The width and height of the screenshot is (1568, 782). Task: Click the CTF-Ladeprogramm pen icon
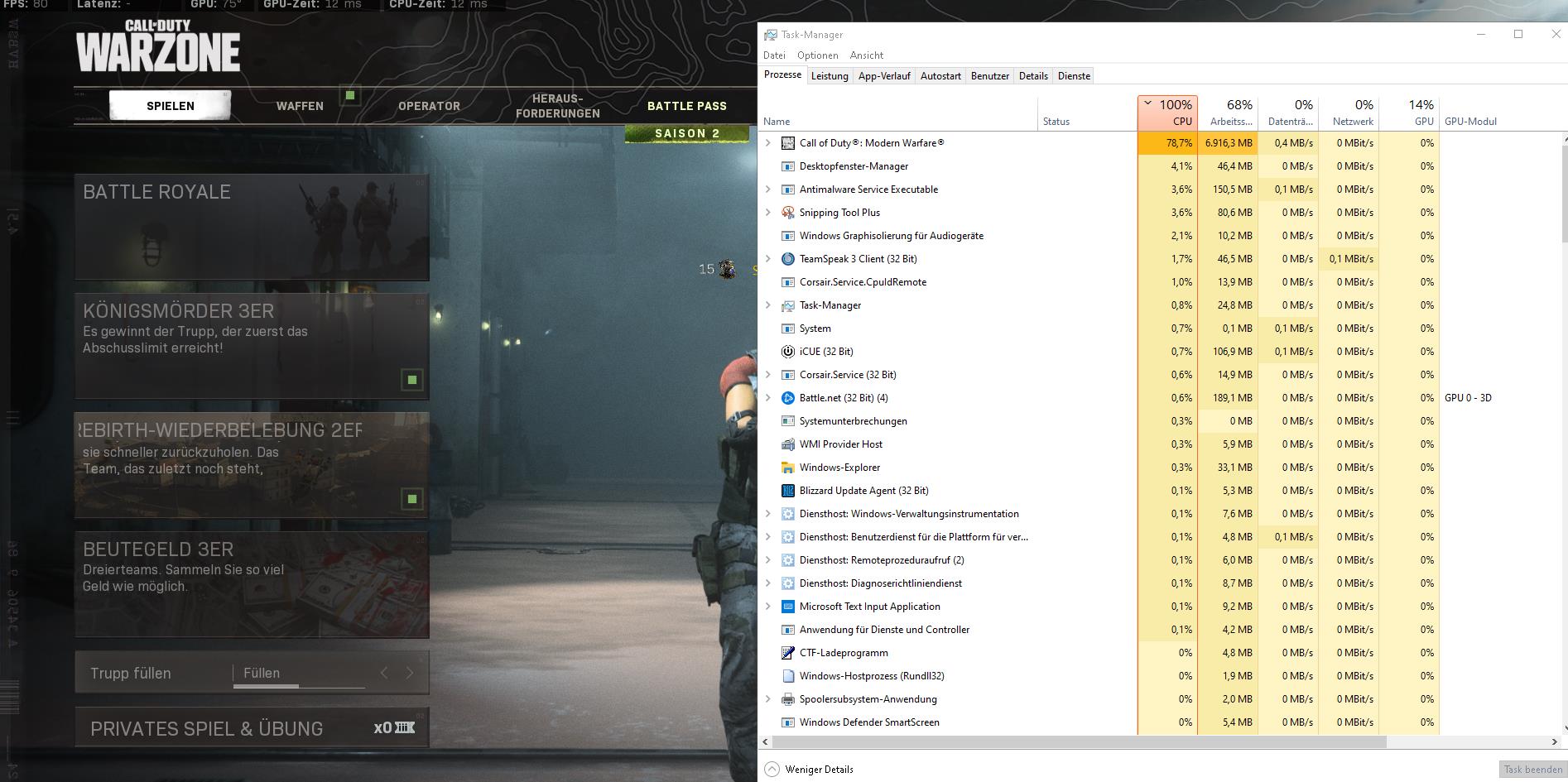(x=787, y=653)
